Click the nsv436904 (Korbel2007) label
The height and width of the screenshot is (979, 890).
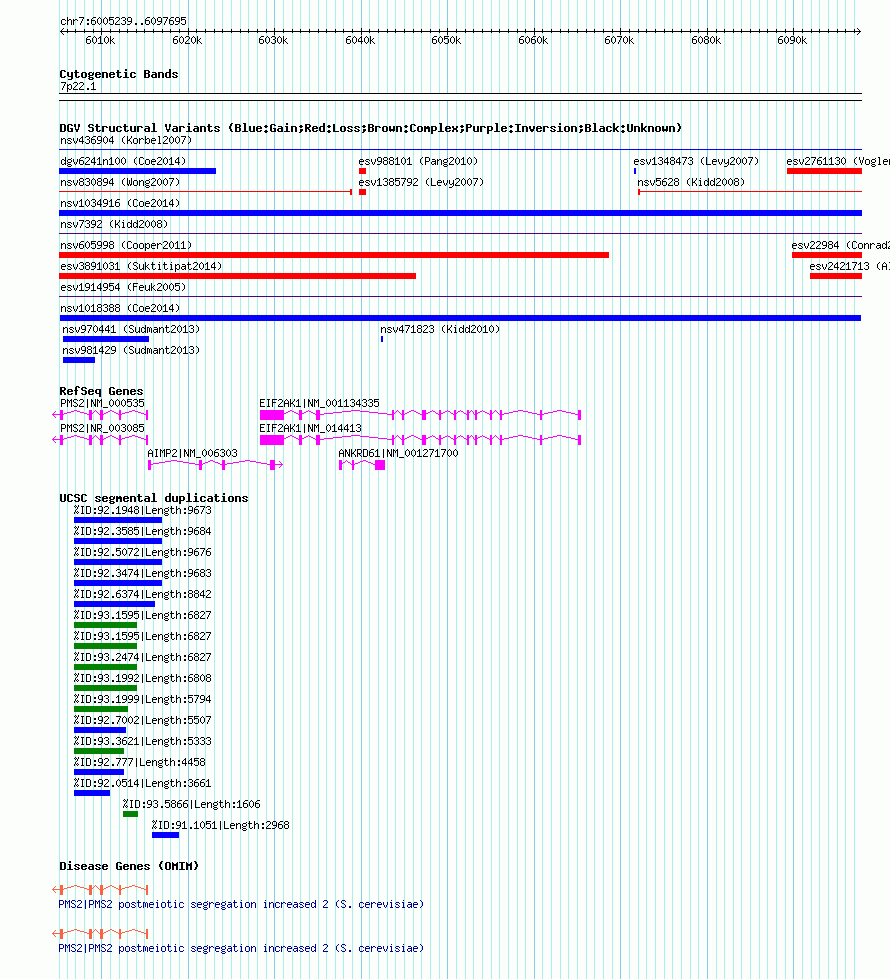point(126,140)
